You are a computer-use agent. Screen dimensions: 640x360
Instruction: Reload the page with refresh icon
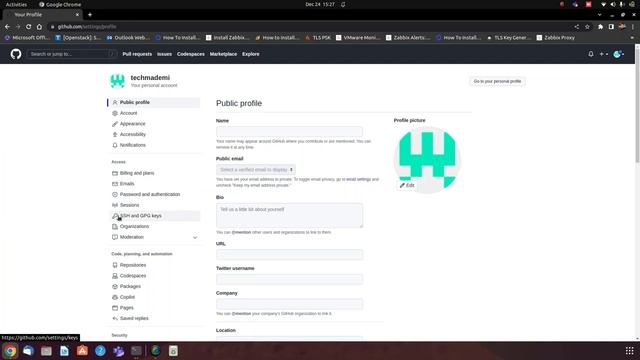click(x=28, y=27)
